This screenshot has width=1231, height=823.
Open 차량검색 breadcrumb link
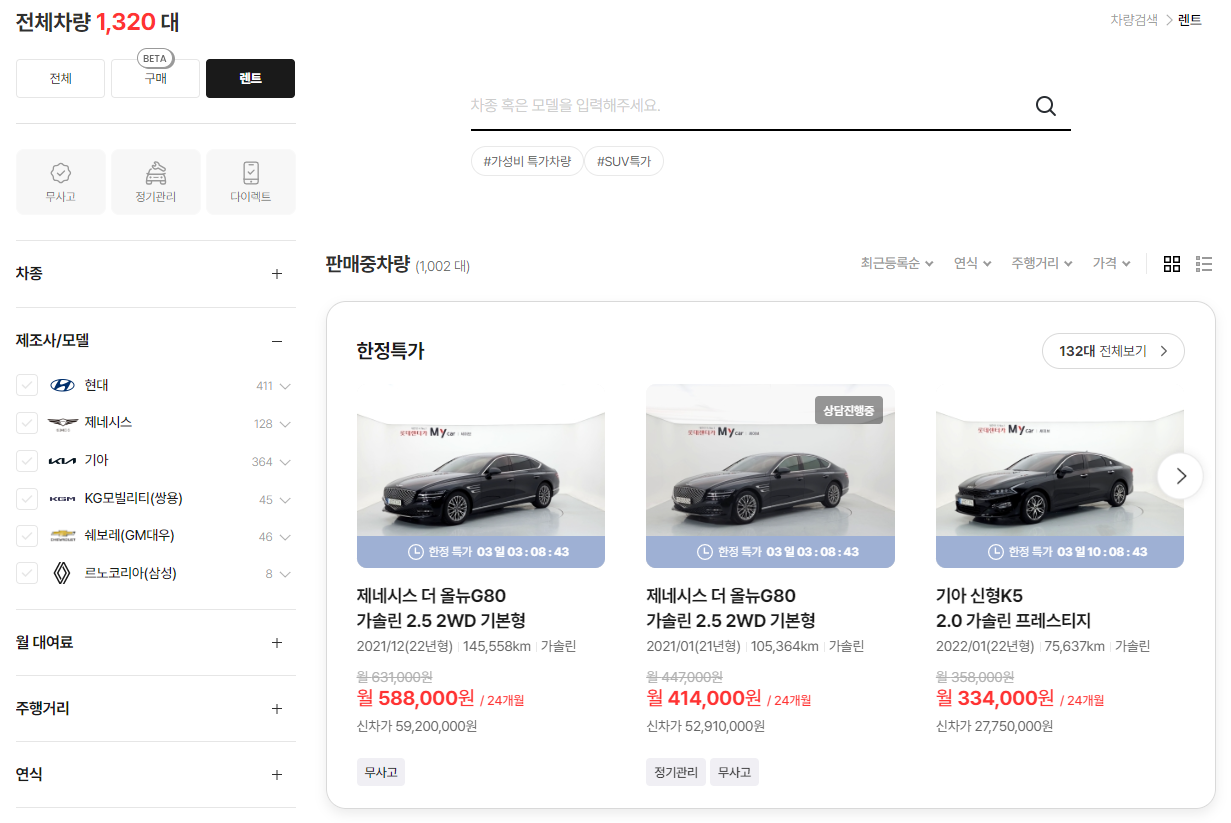point(1133,20)
